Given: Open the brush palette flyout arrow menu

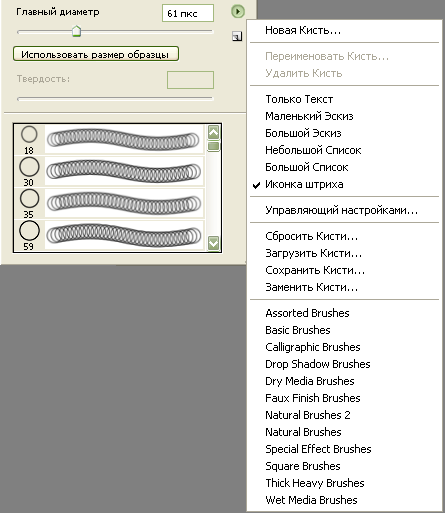Looking at the screenshot, I should [x=237, y=12].
